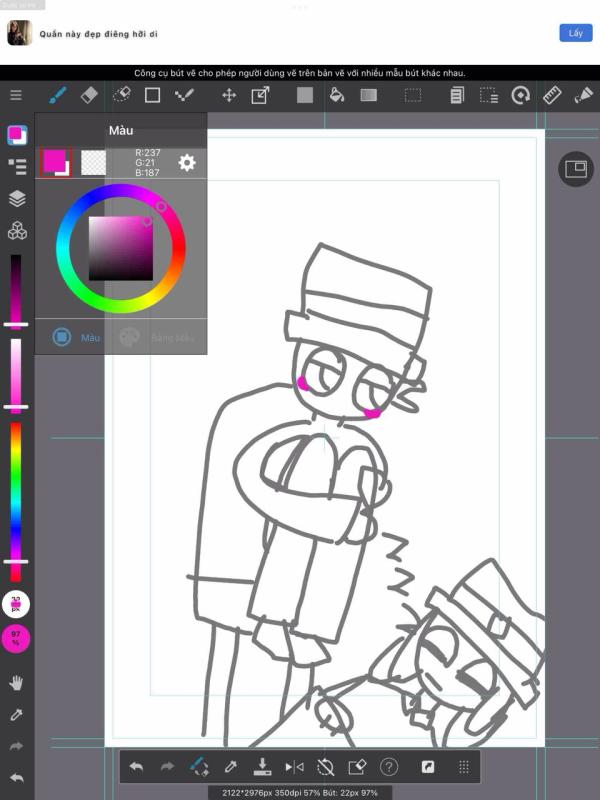Adjust the brightness vertical slider
This screenshot has width=600, height=800.
(x=16, y=291)
